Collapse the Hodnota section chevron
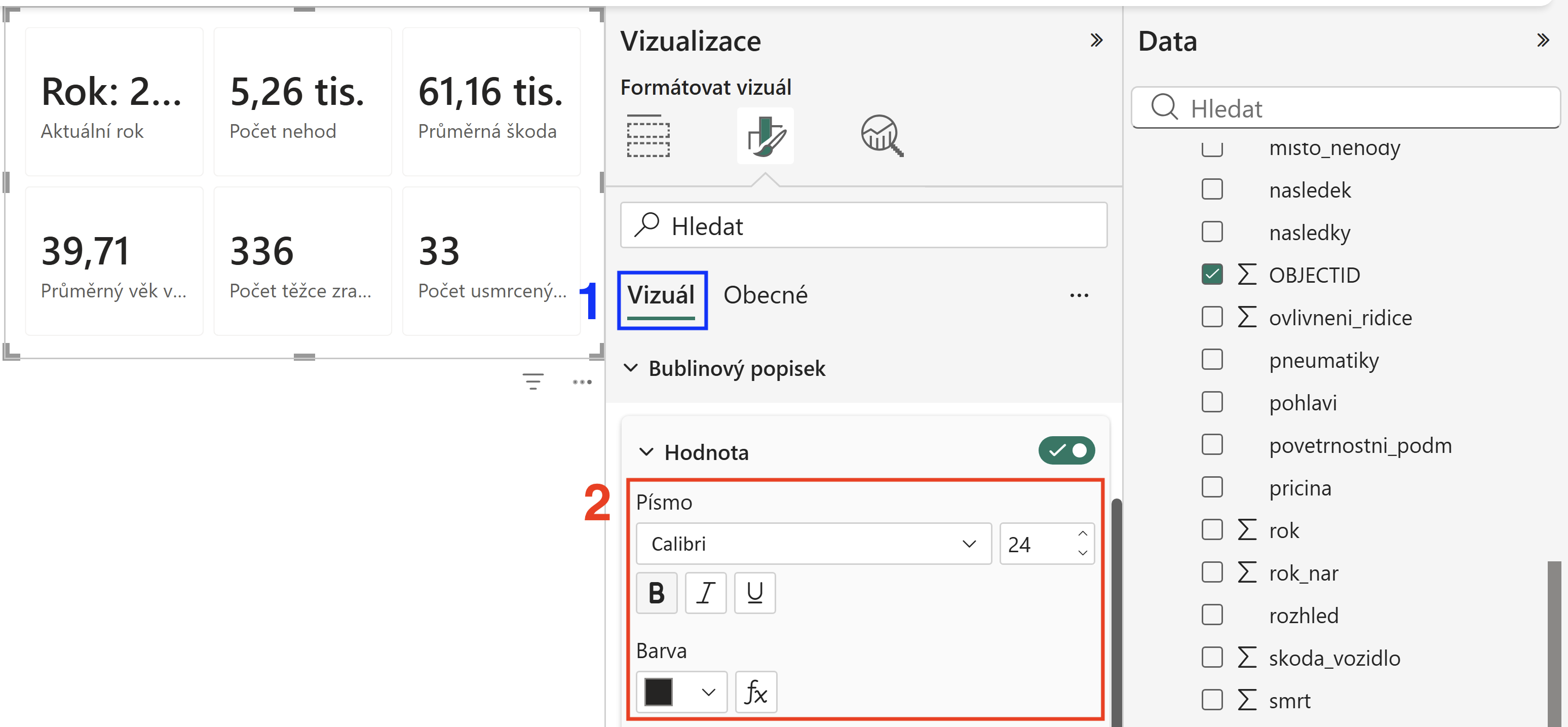This screenshot has width=1568, height=727. 646,452
